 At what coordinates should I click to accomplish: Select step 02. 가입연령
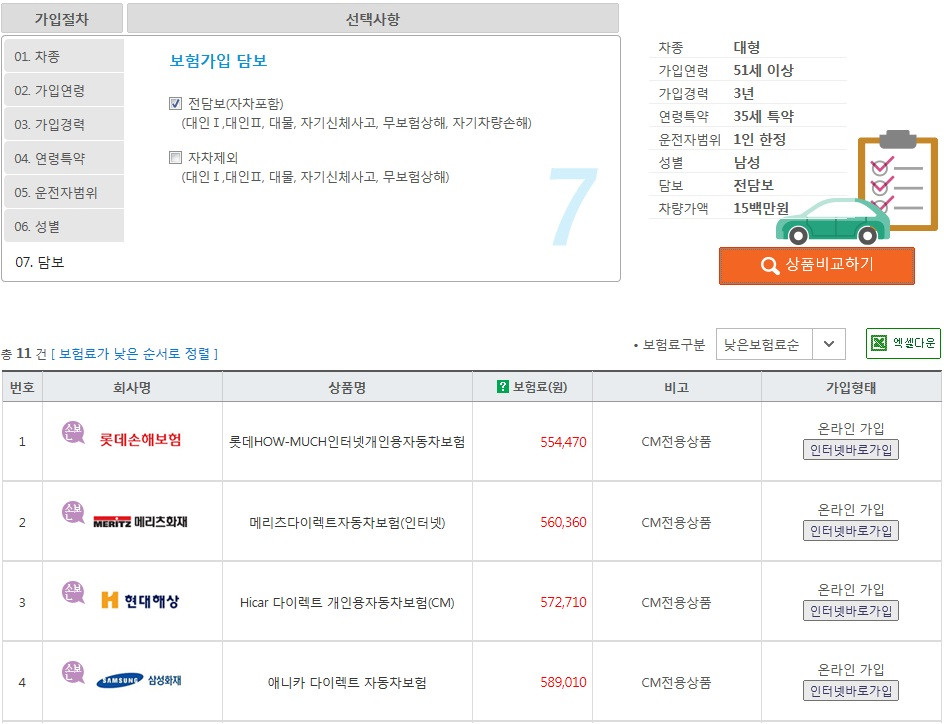pos(64,90)
